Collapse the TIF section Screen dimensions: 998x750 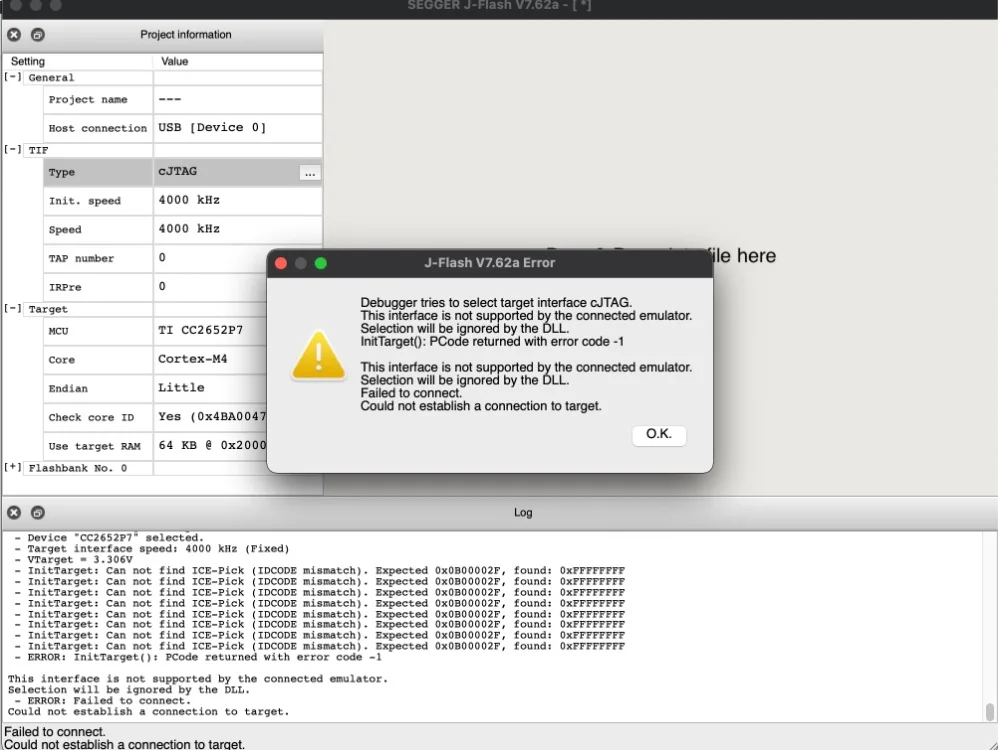12,150
